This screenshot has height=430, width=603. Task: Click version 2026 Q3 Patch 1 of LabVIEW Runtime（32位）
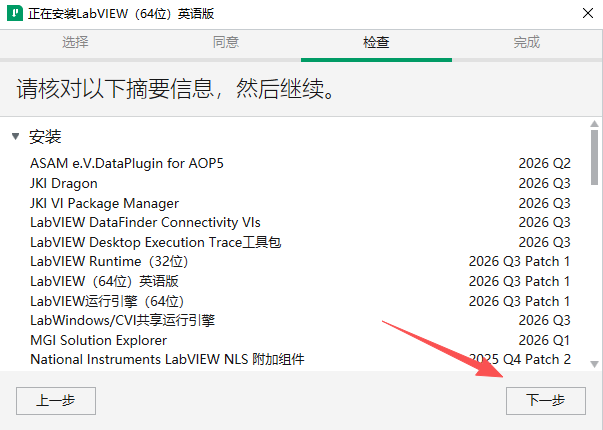point(519,262)
